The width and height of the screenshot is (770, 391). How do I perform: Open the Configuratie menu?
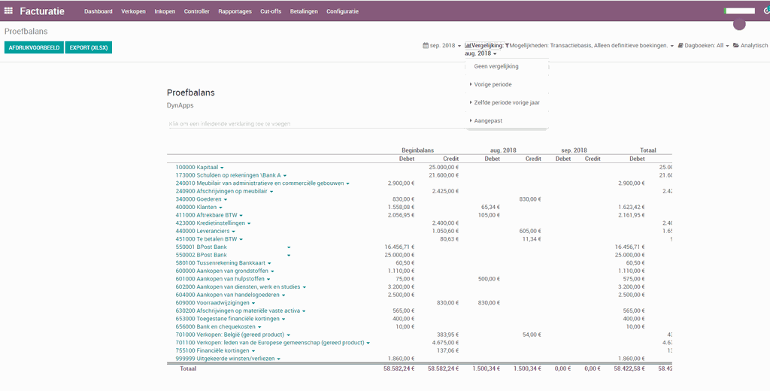click(x=342, y=11)
